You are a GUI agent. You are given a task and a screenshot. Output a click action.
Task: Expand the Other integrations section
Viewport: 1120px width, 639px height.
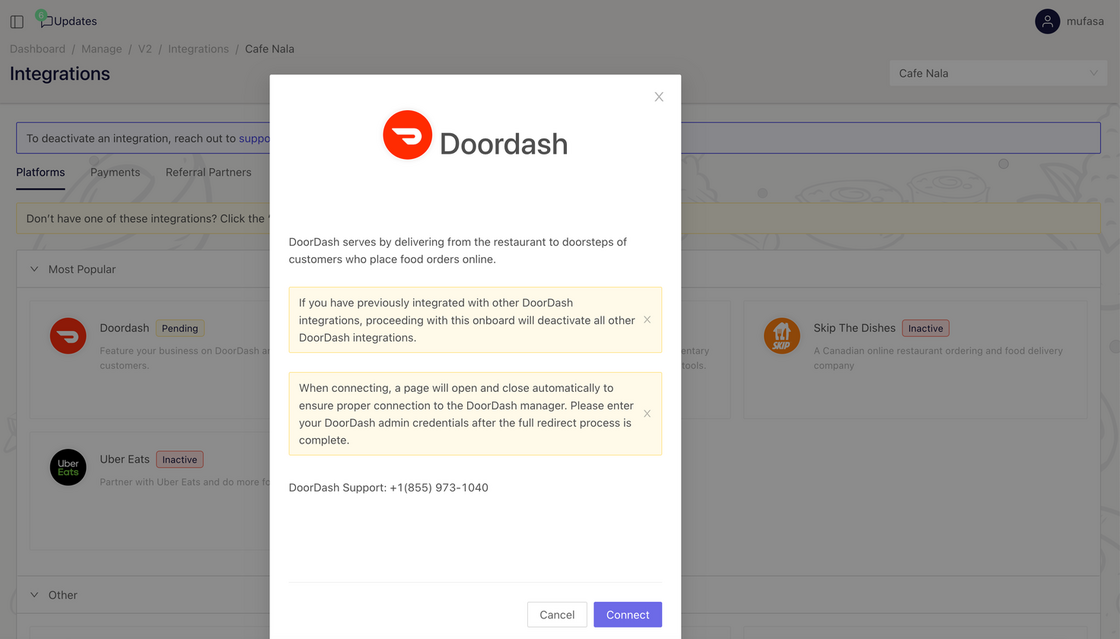[33, 594]
